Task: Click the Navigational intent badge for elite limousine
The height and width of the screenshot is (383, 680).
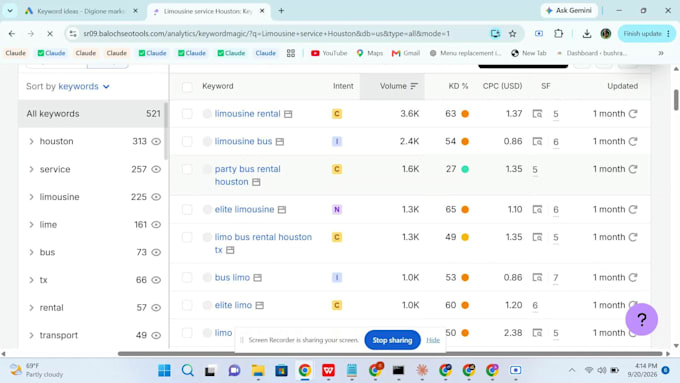Action: point(337,210)
